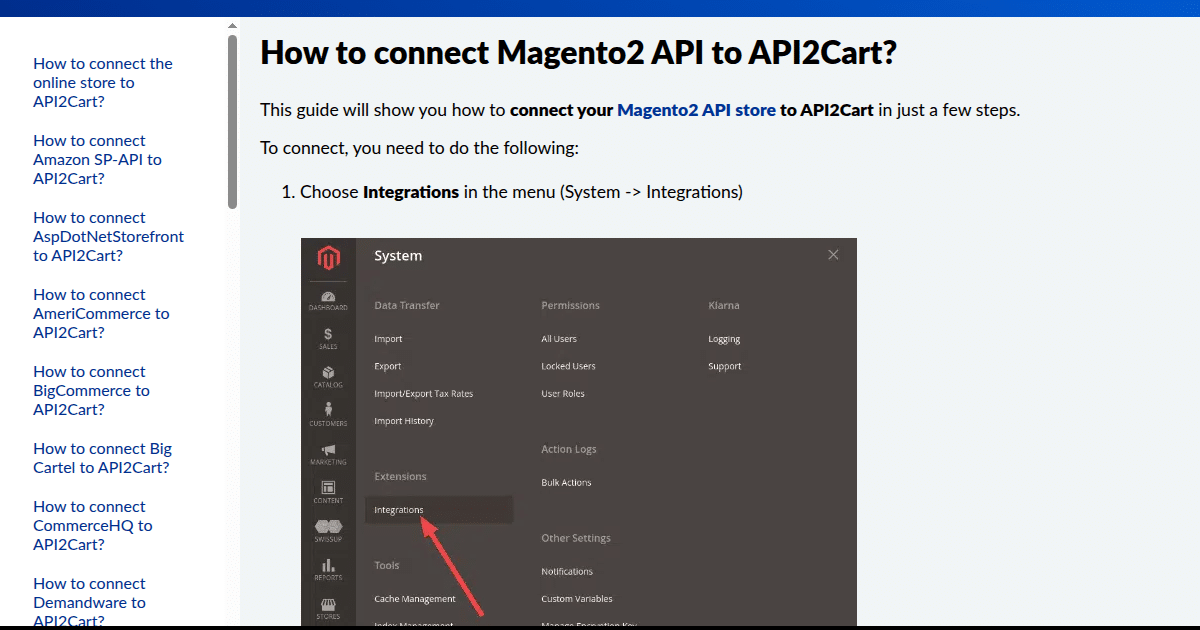Choose Export under Data Transfer
The height and width of the screenshot is (630, 1200).
pyautogui.click(x=388, y=366)
